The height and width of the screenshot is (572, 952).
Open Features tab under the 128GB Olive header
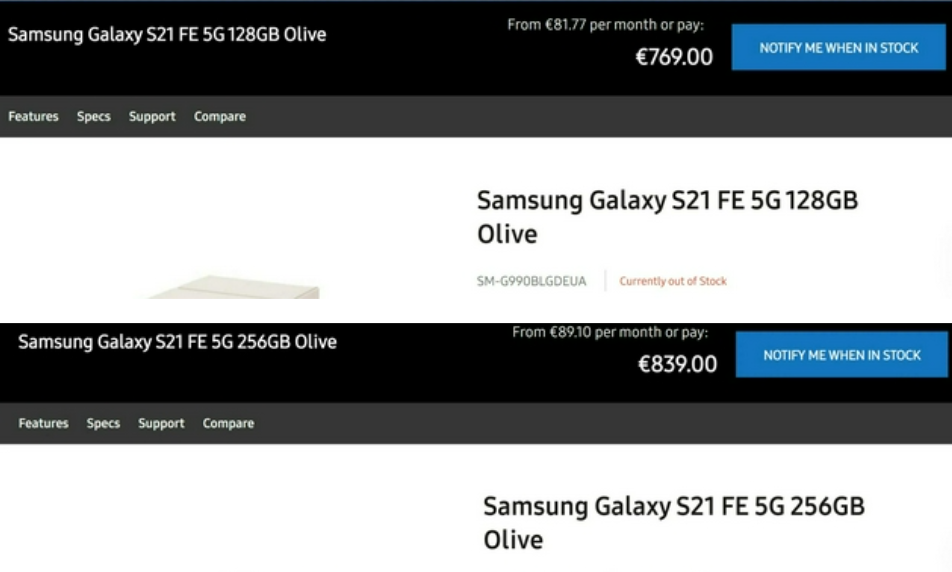pyautogui.click(x=33, y=117)
